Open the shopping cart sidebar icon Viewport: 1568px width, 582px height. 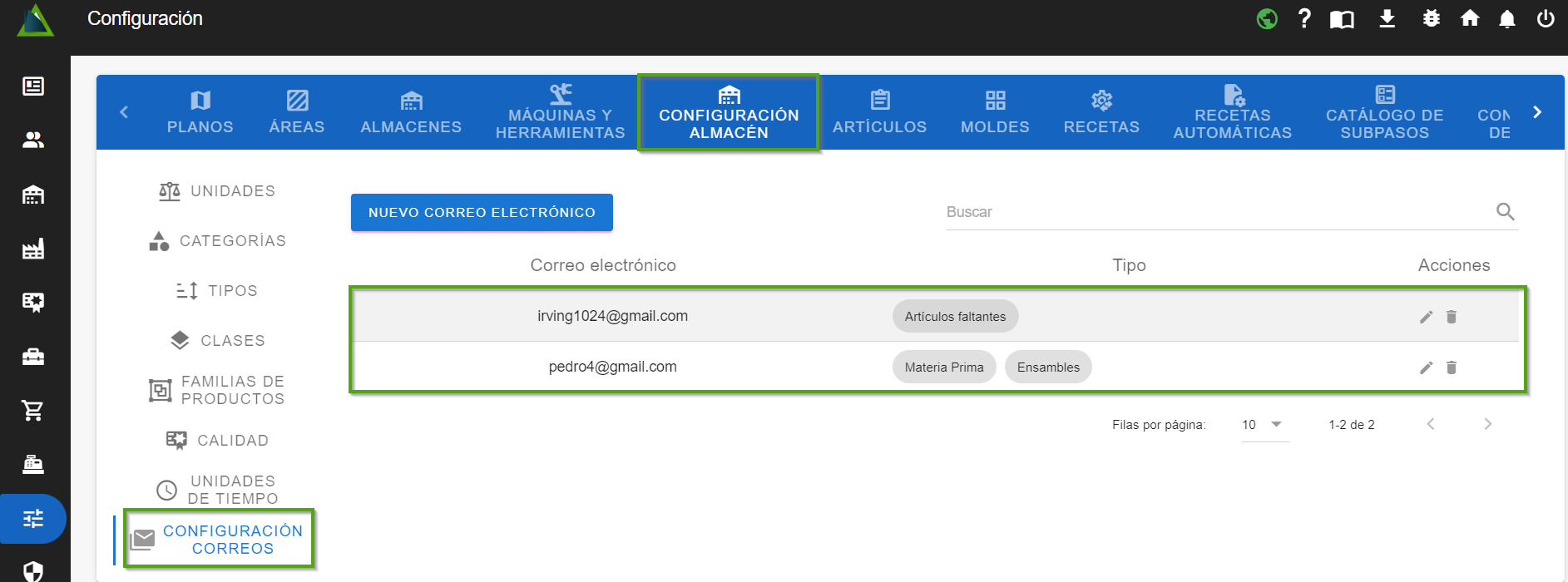coord(33,410)
